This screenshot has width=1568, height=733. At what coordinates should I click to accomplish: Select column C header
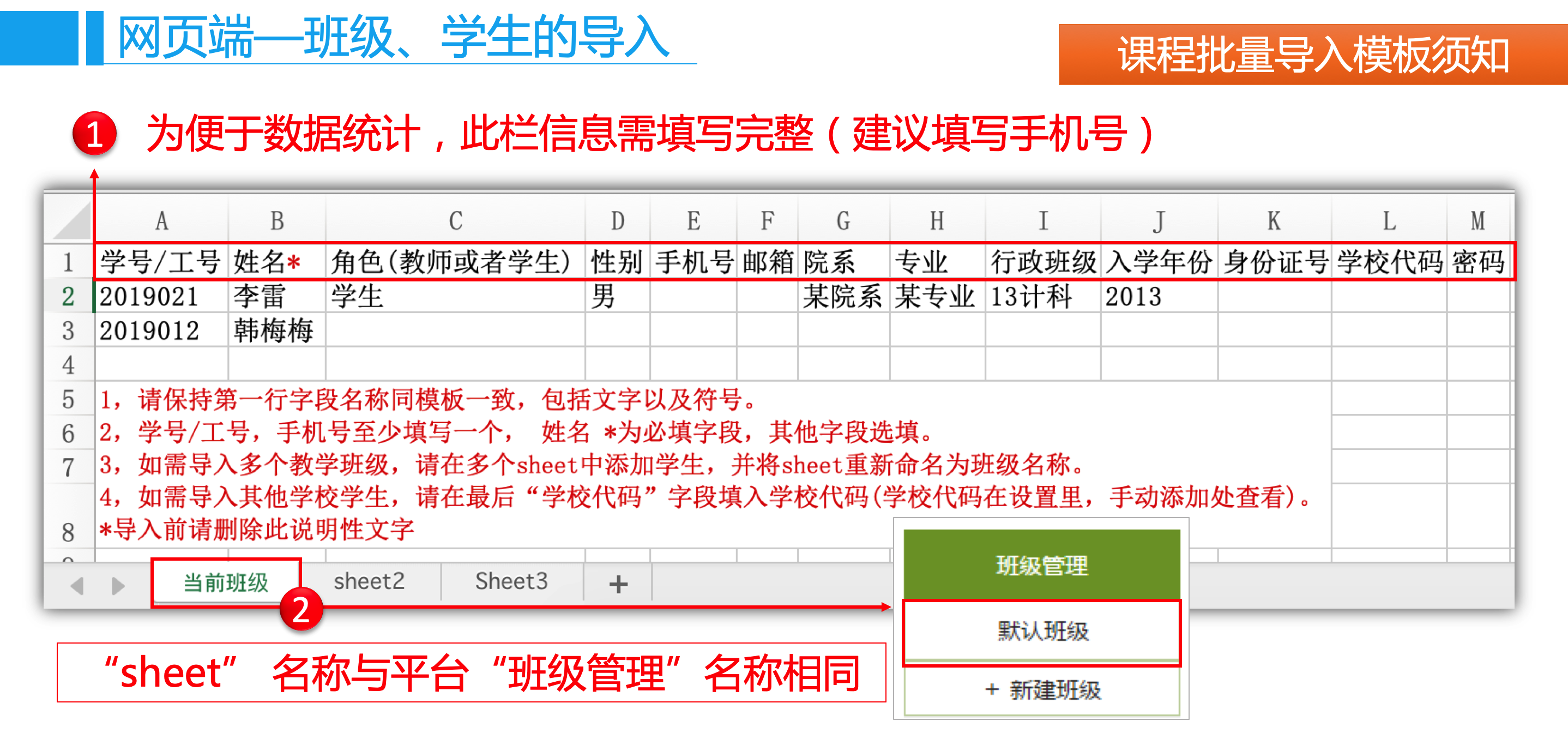point(455,221)
